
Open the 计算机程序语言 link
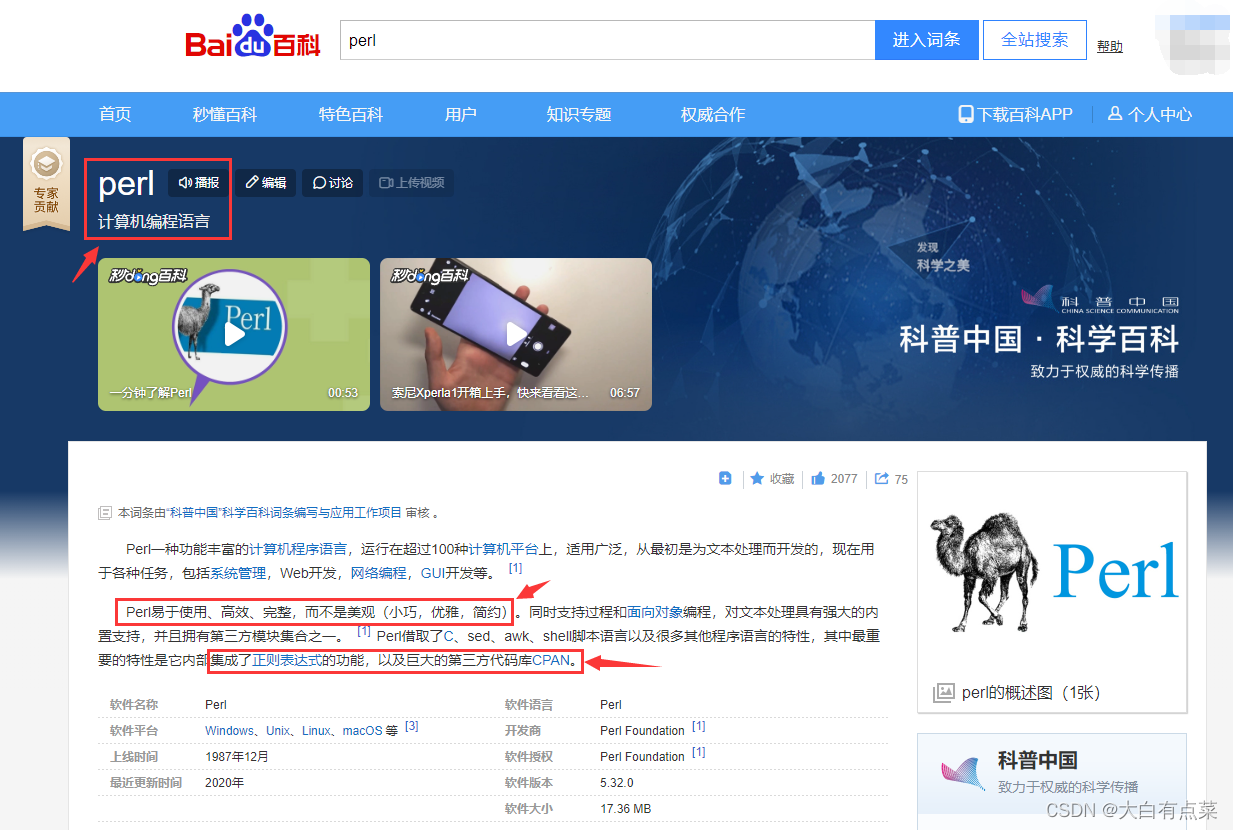[x=298, y=549]
